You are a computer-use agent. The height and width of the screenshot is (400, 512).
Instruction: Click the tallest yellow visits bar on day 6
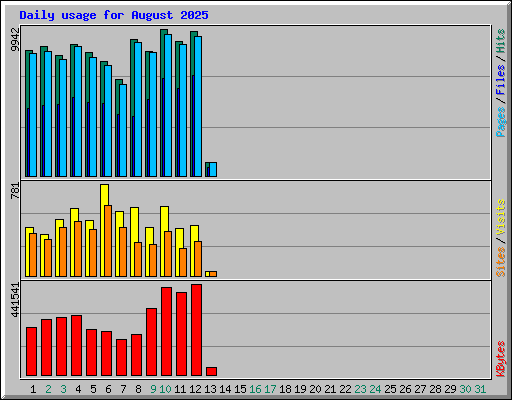103,195
